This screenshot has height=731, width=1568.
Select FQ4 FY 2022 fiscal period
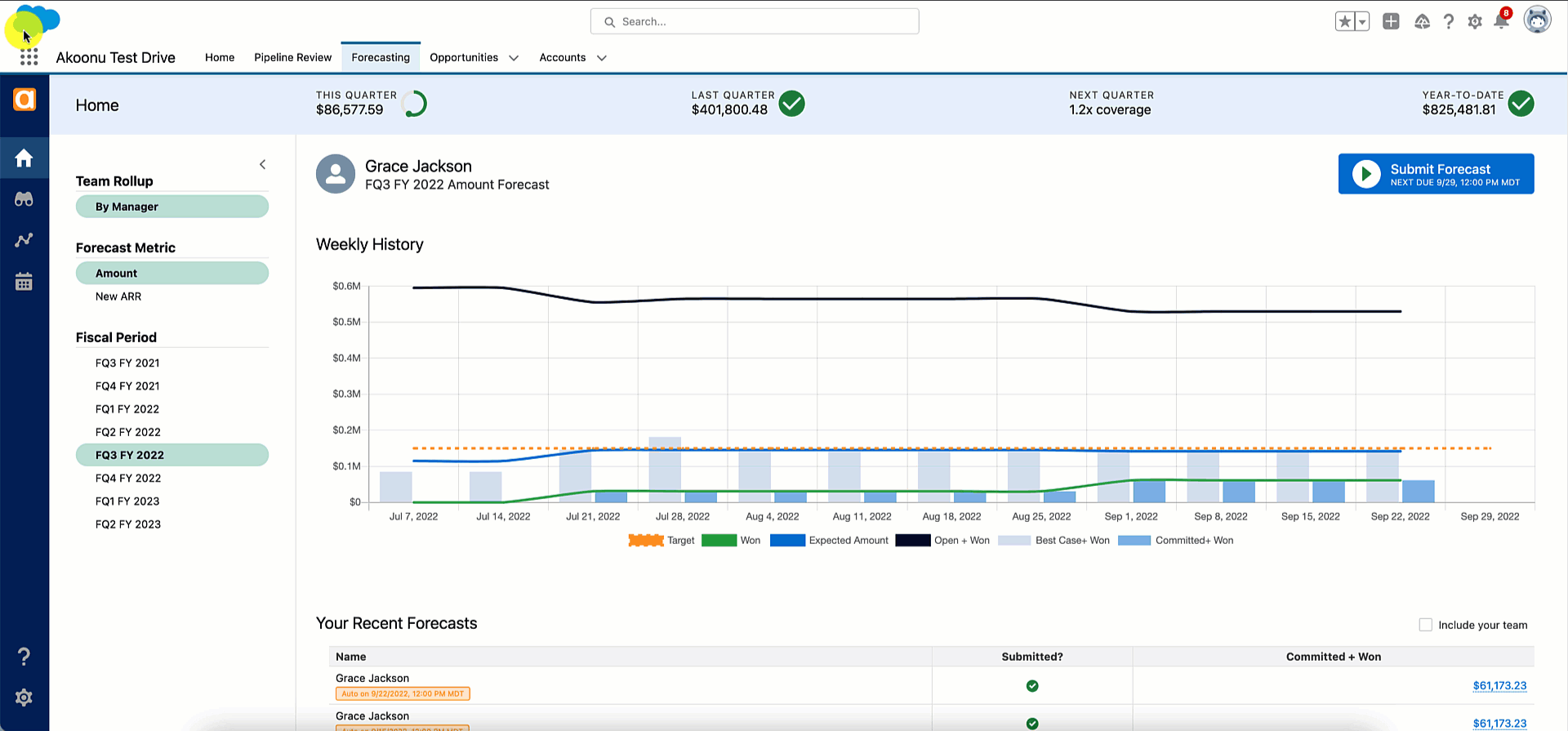(x=128, y=478)
